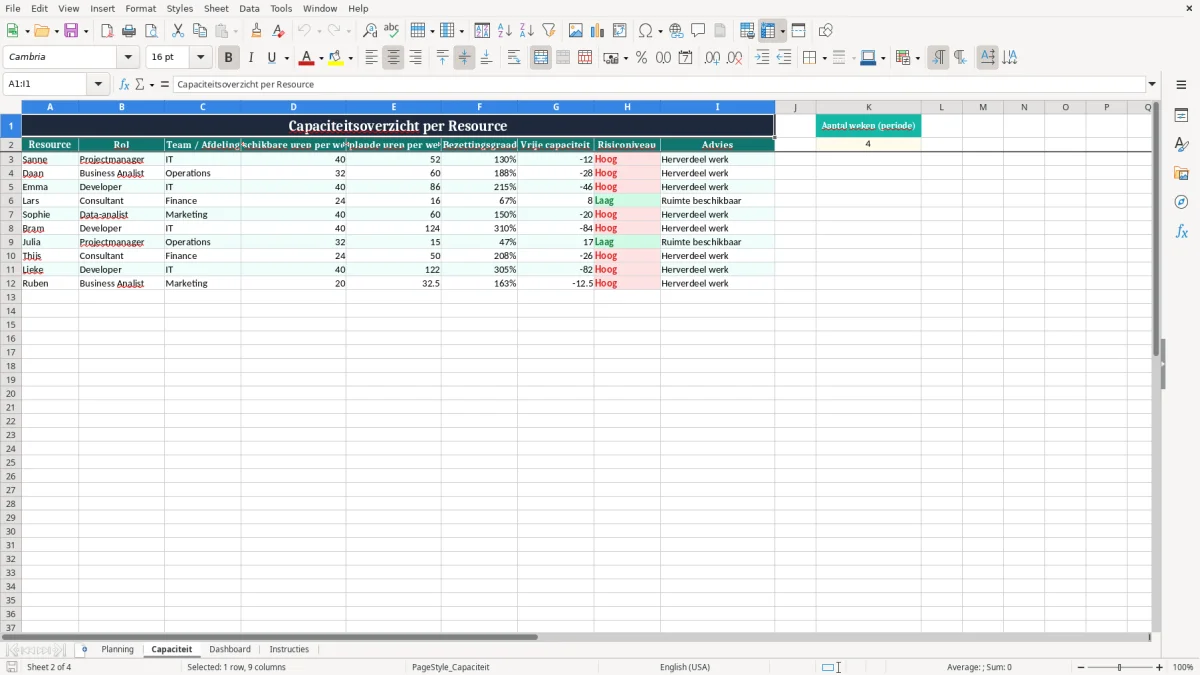Open the Paste options dropdown arrow
Screen dimensions: 1200x675
(235, 31)
